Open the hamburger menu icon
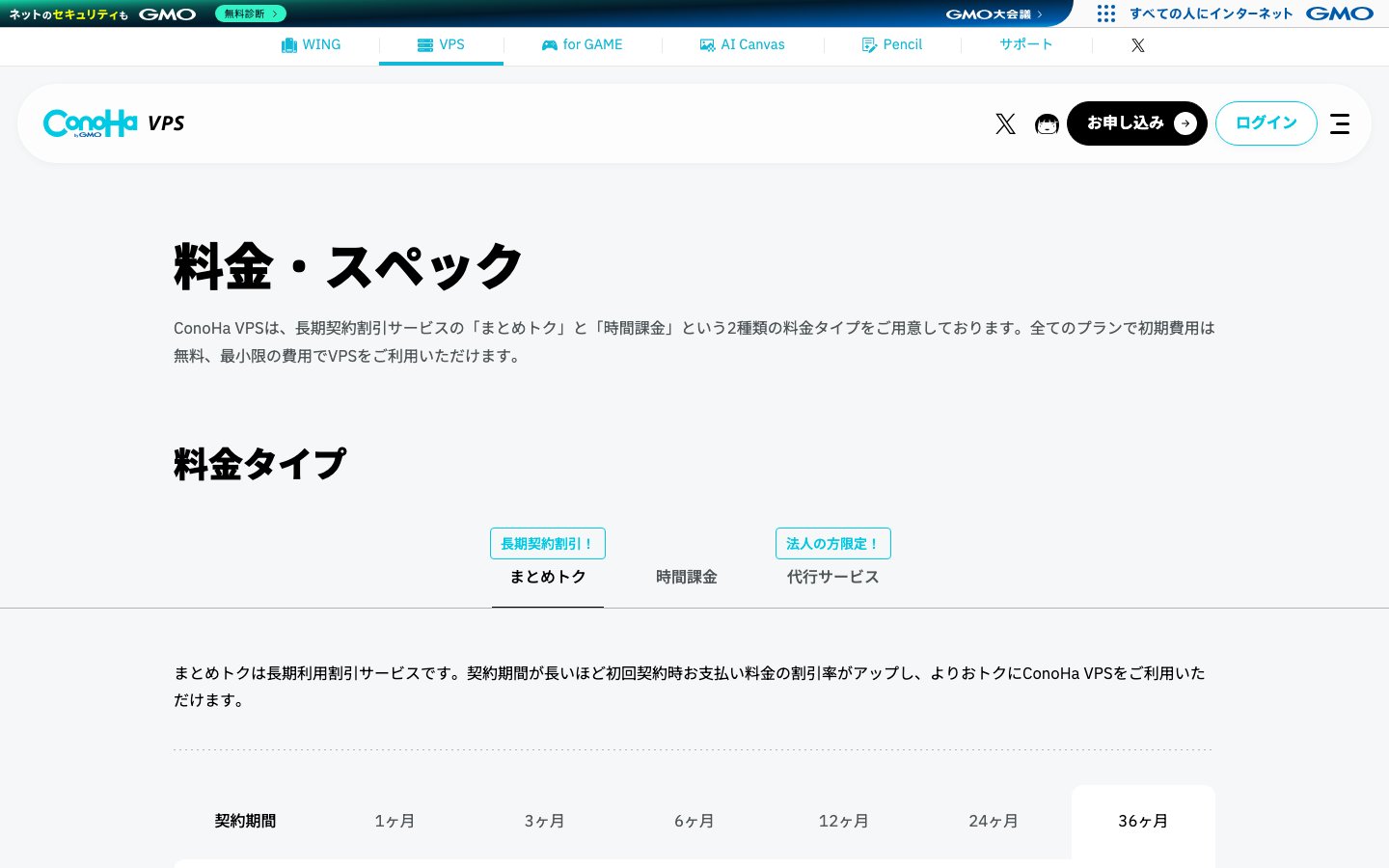This screenshot has height=868, width=1389. pos(1340,123)
